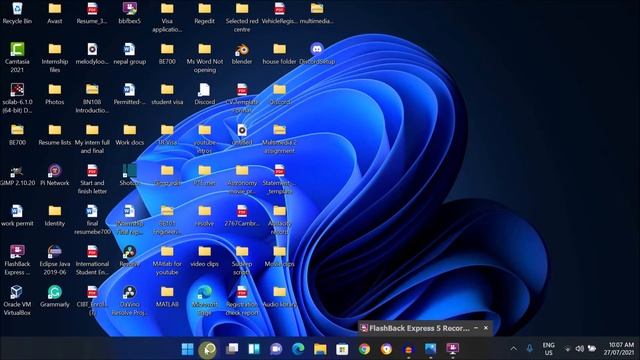
Task: Select the Start and finish letter PDF
Action: tap(92, 179)
